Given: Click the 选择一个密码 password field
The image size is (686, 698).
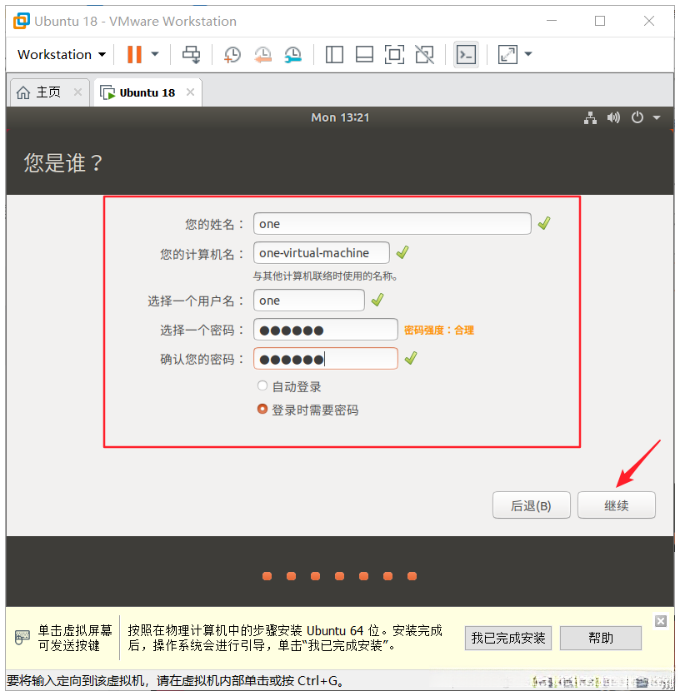Looking at the screenshot, I should [325, 330].
